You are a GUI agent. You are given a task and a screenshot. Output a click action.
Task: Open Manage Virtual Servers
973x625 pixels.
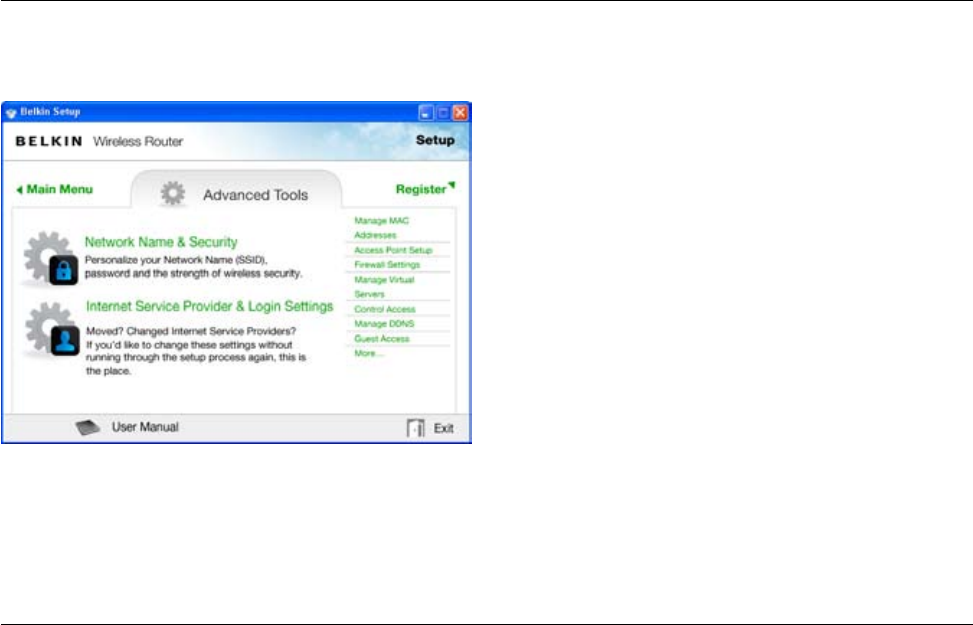point(383,286)
